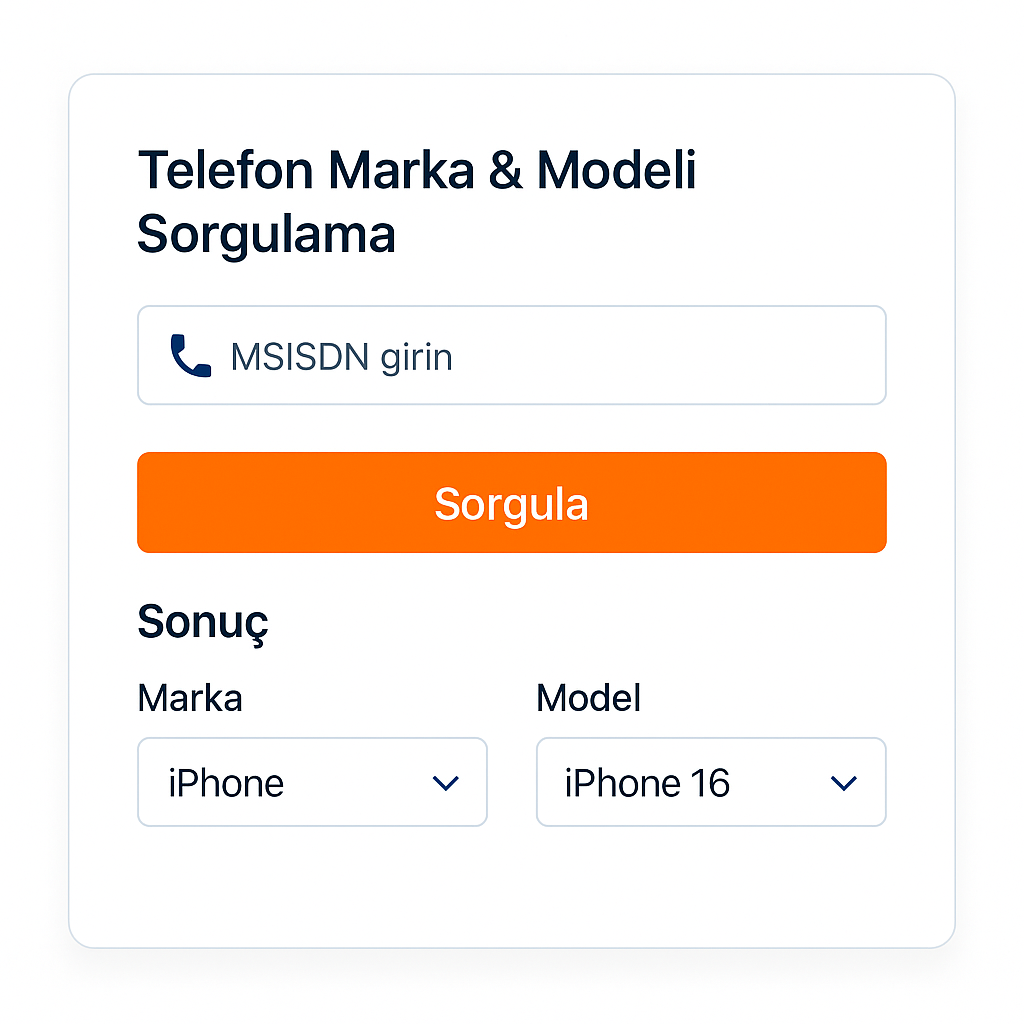1024x1024 pixels.
Task: Click the iPhone 16 value text
Action: coord(647,783)
